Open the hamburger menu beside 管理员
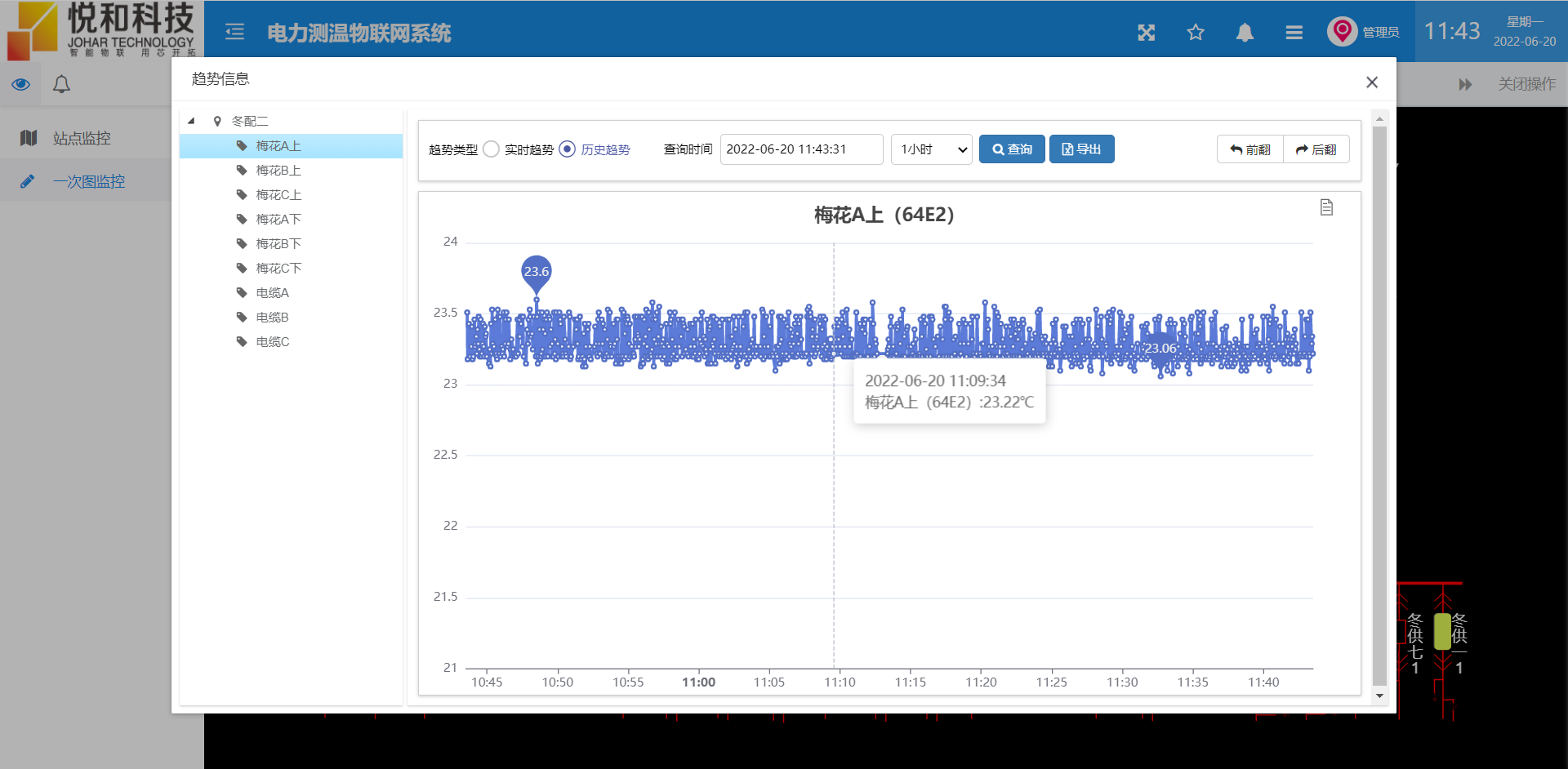Image resolution: width=1568 pixels, height=769 pixels. 1293,33
